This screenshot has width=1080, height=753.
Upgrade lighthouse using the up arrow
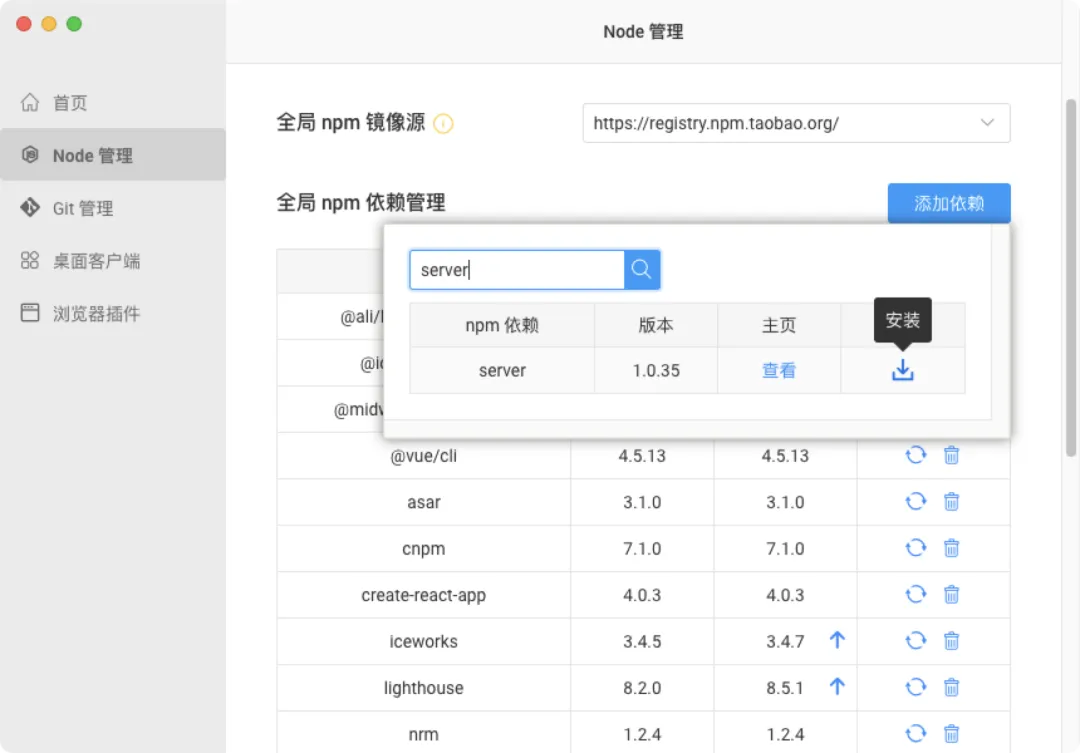tap(837, 687)
